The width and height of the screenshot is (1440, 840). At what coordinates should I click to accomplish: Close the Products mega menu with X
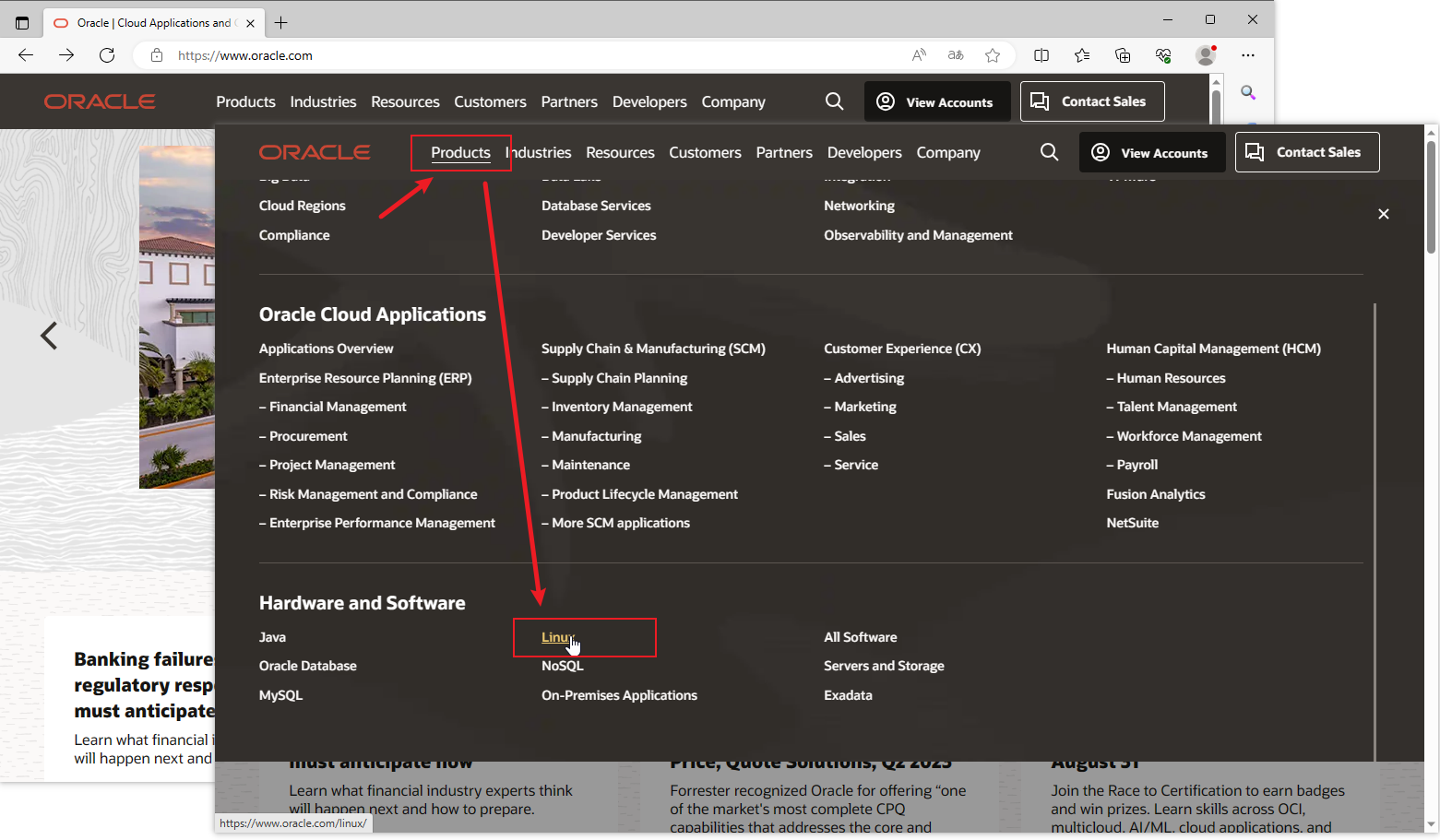pyautogui.click(x=1384, y=214)
